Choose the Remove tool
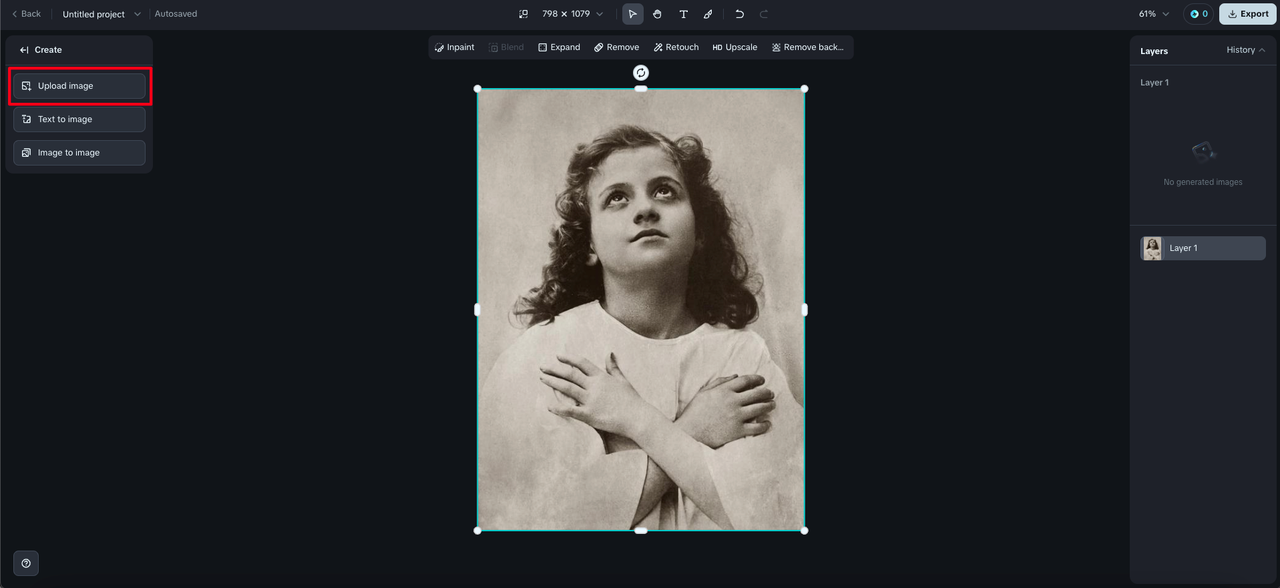This screenshot has height=588, width=1280. point(616,47)
